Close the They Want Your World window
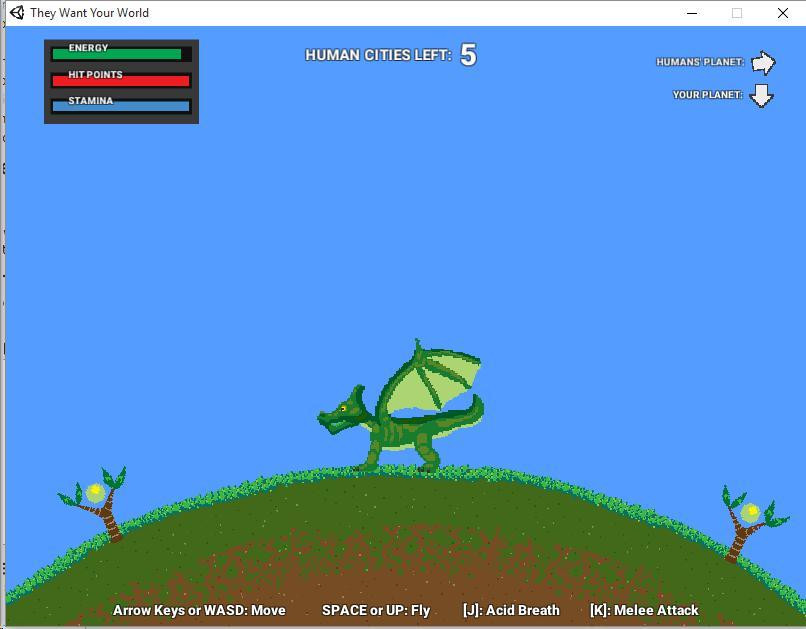The width and height of the screenshot is (806, 629). coord(782,13)
